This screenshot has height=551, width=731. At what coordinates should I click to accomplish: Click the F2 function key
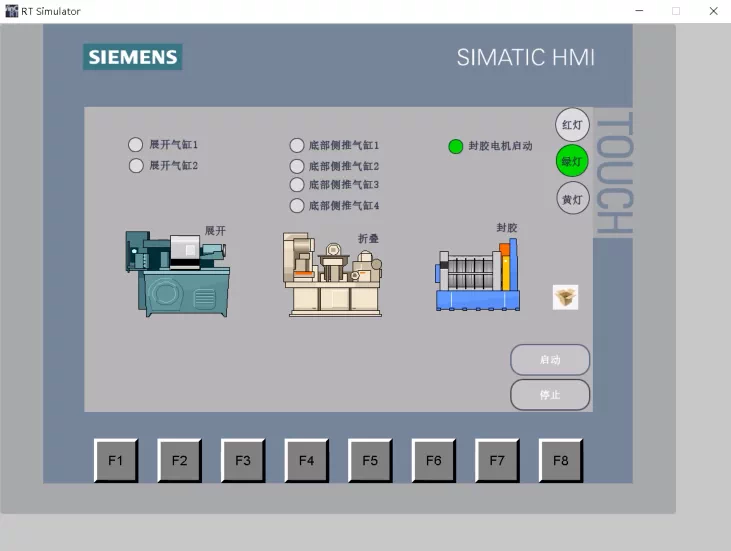[179, 461]
